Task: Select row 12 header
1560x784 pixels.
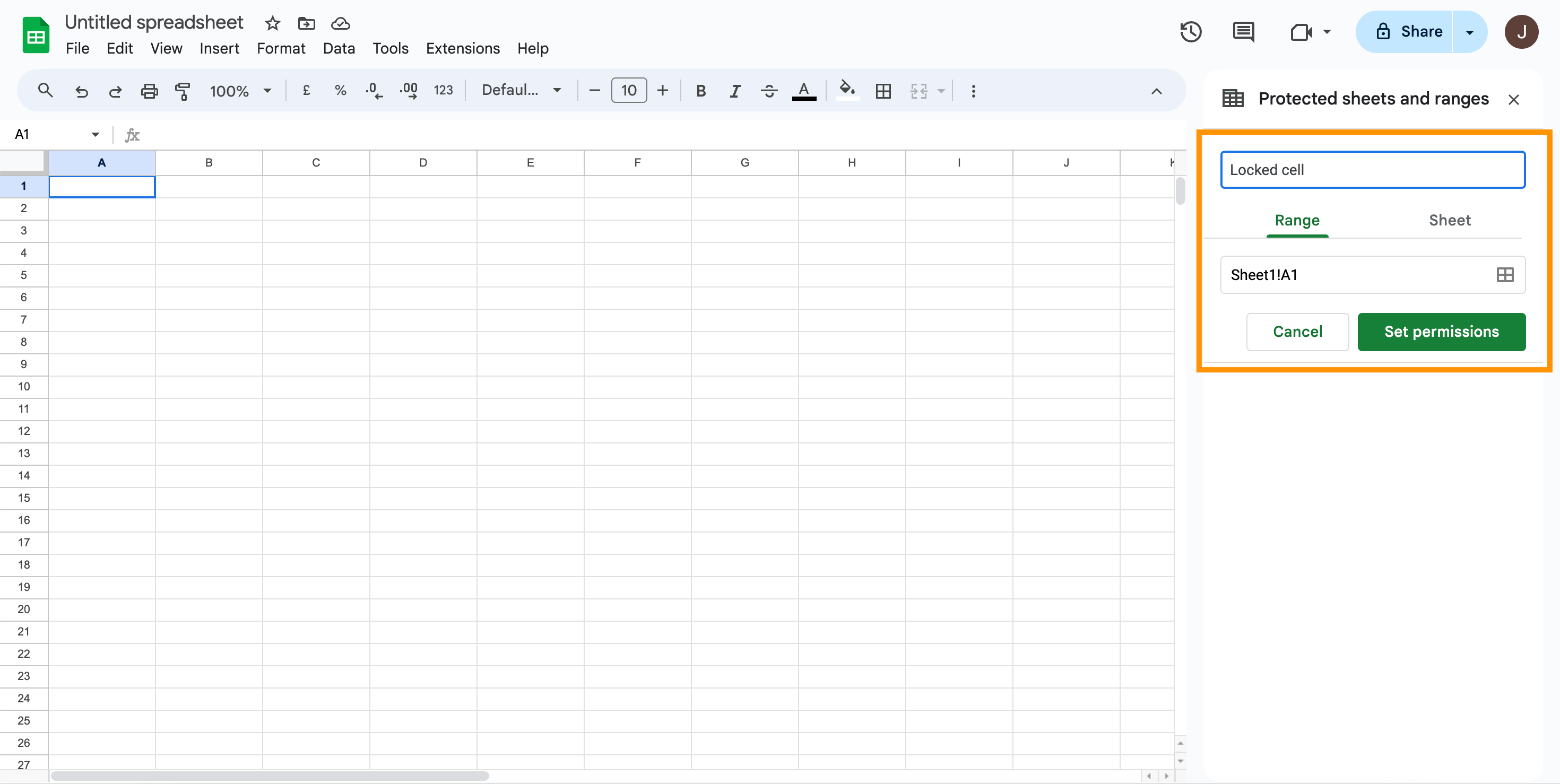Action: [24, 431]
